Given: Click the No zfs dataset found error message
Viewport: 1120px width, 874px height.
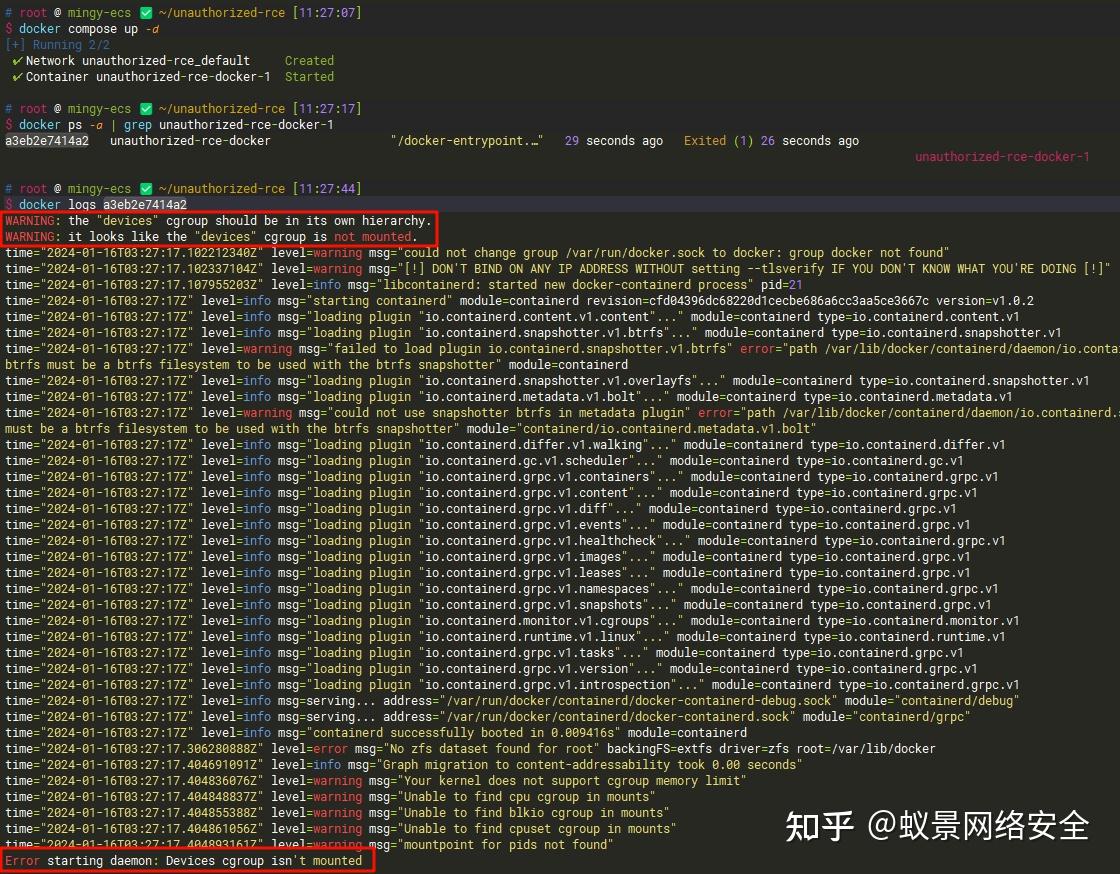Looking at the screenshot, I should 490,748.
